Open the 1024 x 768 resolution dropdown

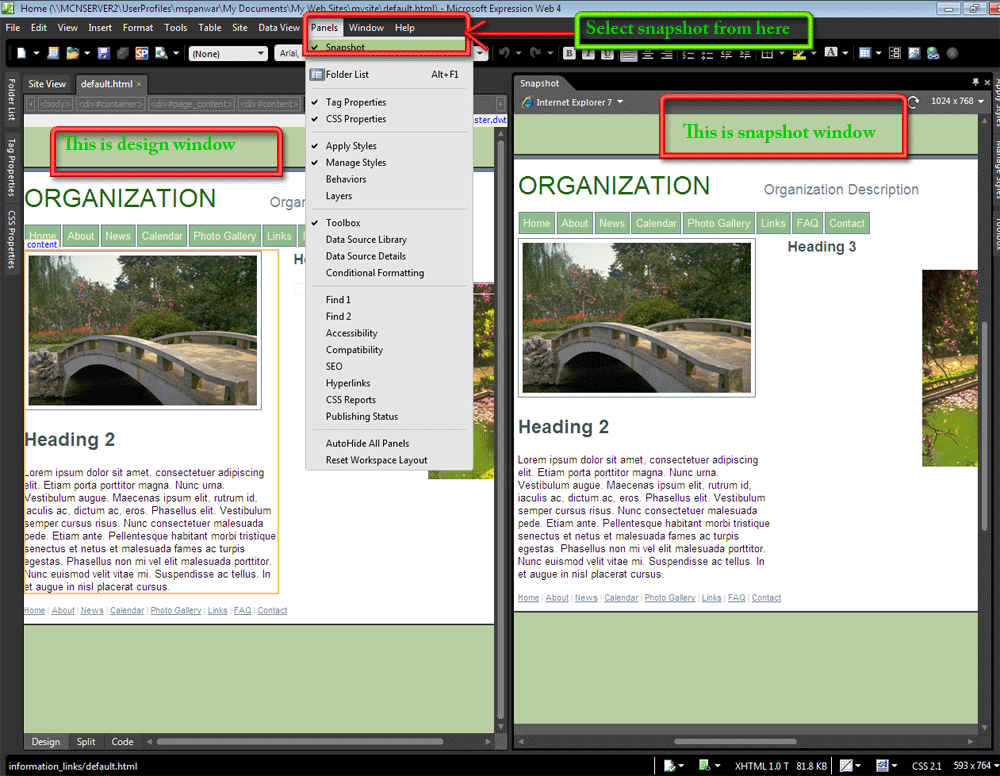(957, 101)
